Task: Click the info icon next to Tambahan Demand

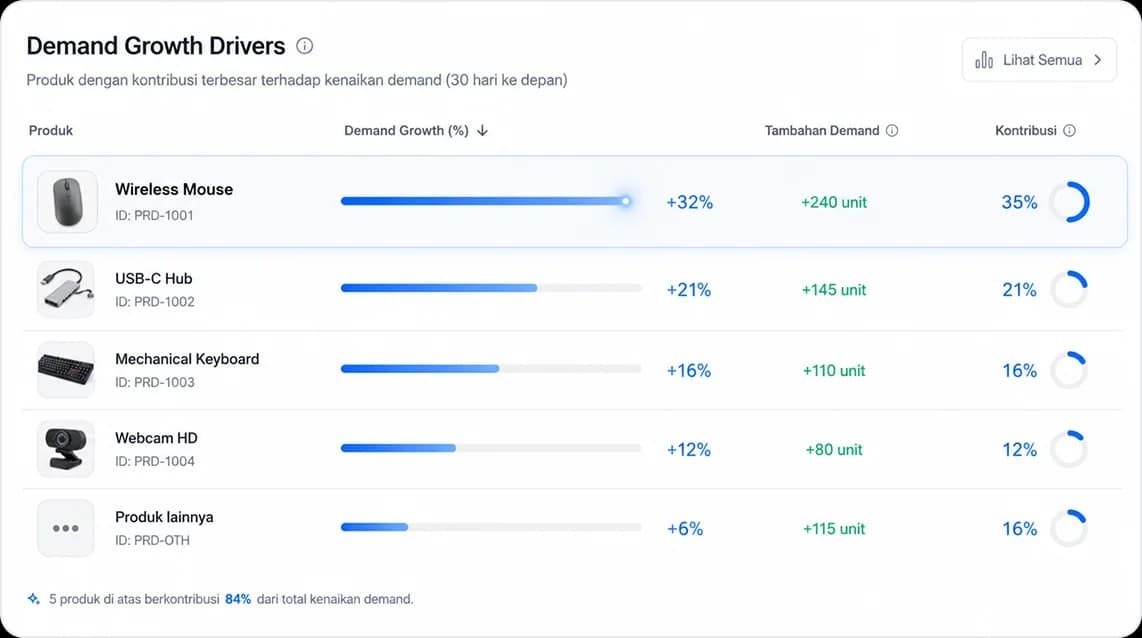Action: click(891, 130)
